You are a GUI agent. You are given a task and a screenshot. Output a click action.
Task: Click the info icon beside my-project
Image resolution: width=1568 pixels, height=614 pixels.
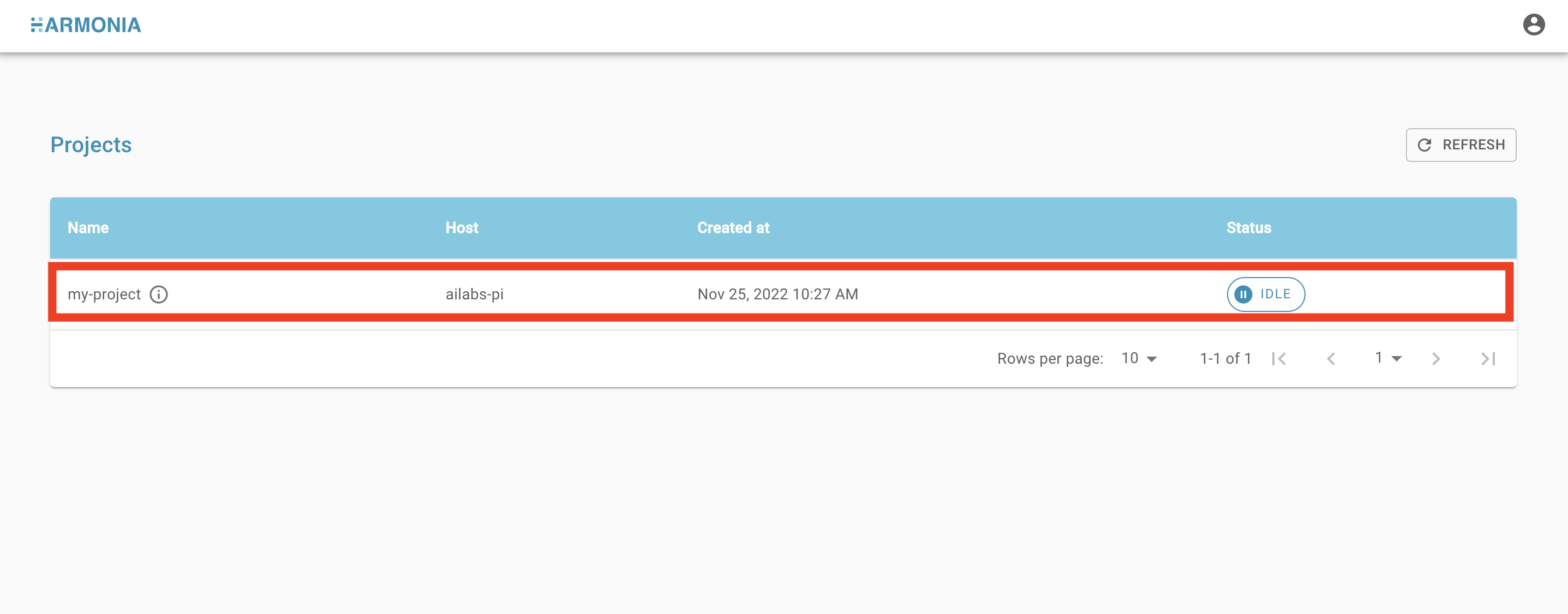159,294
